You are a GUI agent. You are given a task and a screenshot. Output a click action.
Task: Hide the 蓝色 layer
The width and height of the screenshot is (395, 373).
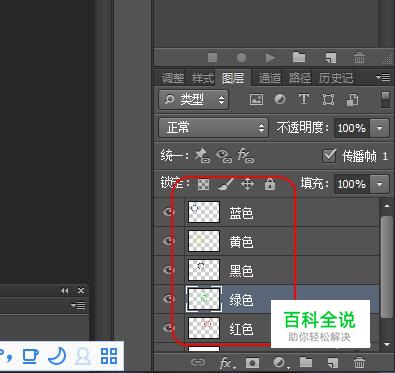click(169, 212)
